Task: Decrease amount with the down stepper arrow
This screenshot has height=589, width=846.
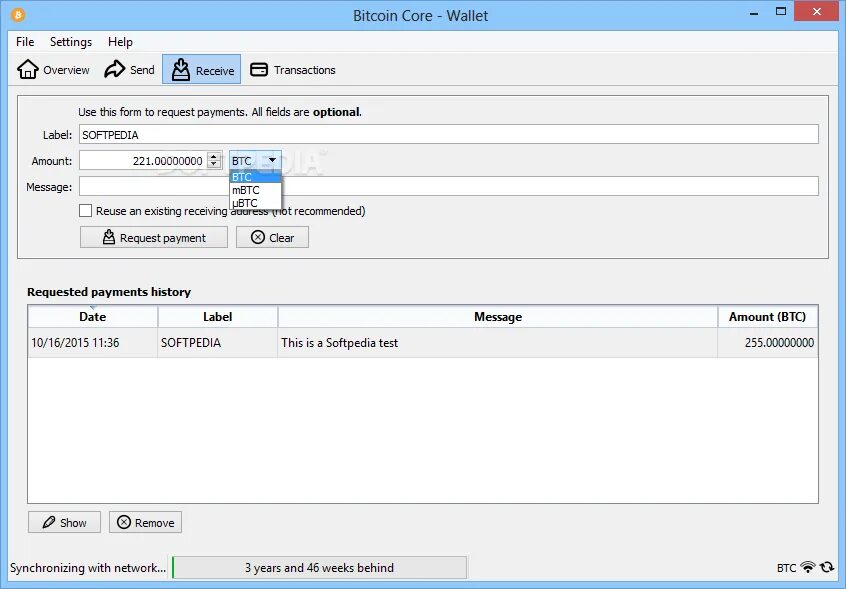Action: click(x=214, y=164)
